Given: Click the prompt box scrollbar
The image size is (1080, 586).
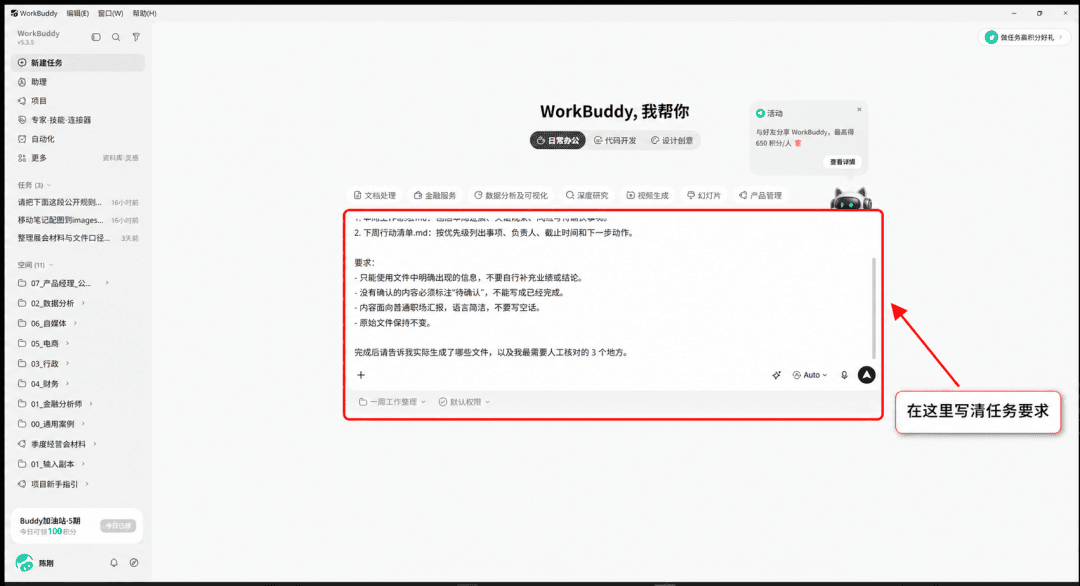Looking at the screenshot, I should point(873,308).
